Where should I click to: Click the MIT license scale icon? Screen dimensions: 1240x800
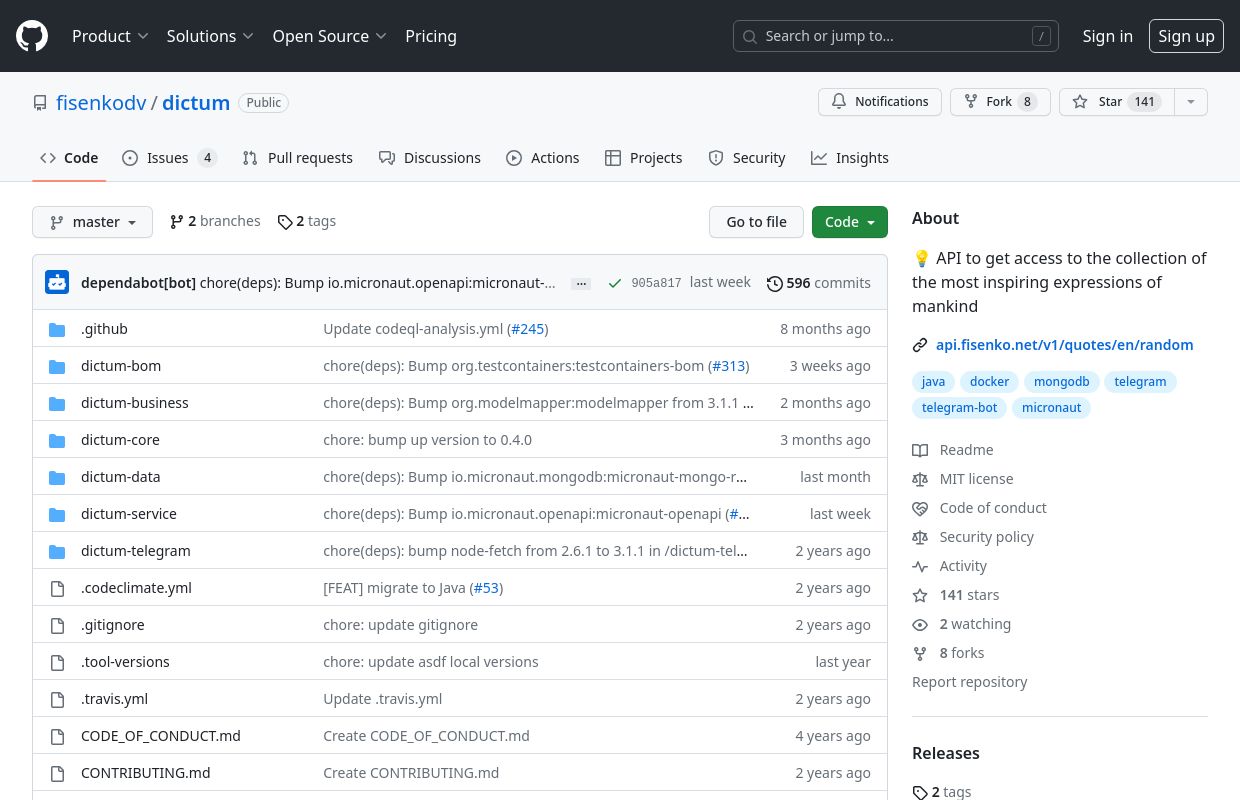[920, 479]
